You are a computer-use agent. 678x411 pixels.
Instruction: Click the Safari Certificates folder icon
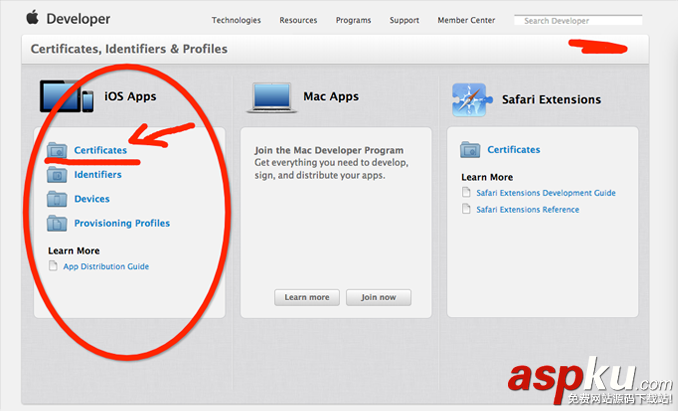point(470,150)
